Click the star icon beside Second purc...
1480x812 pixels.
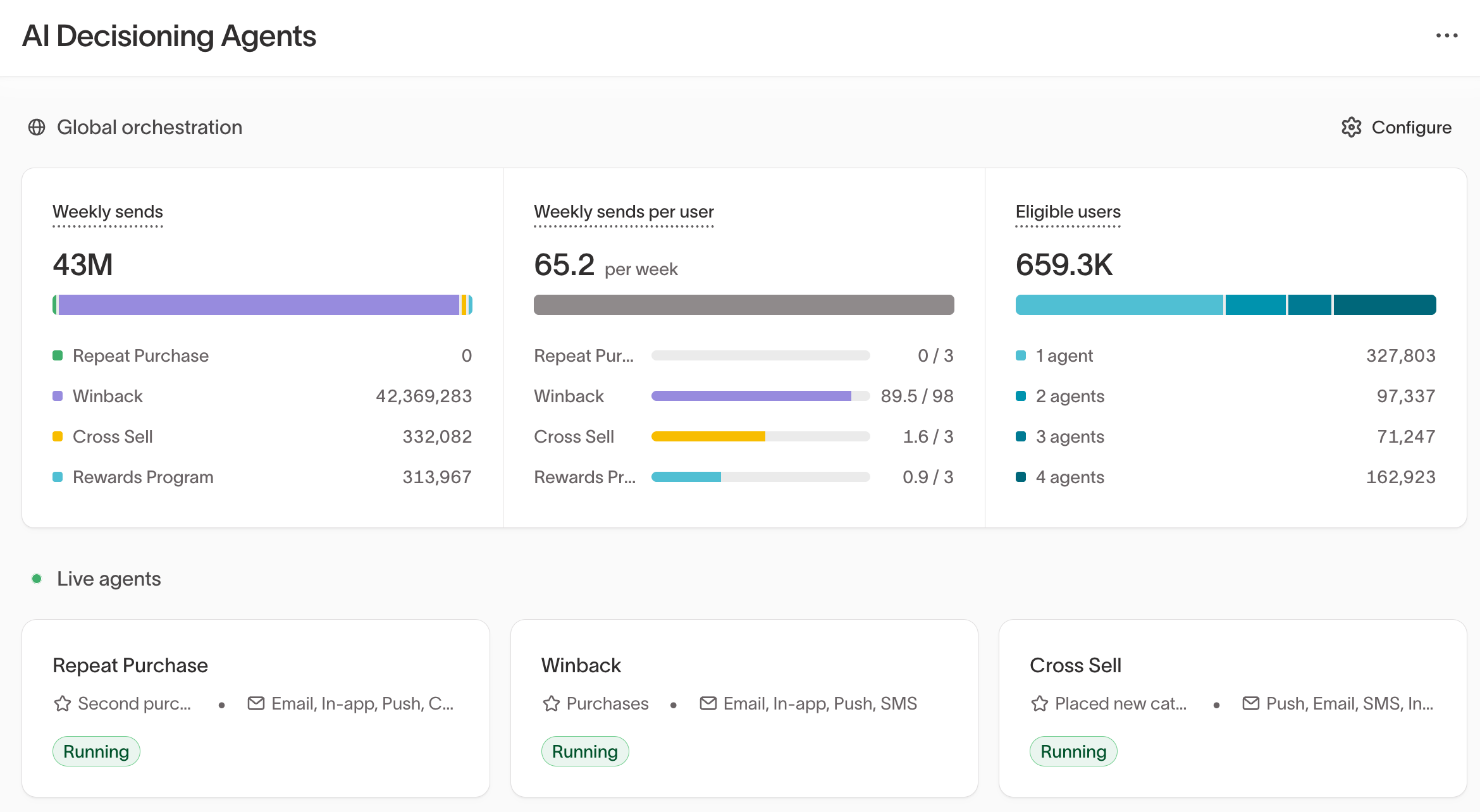click(x=62, y=703)
